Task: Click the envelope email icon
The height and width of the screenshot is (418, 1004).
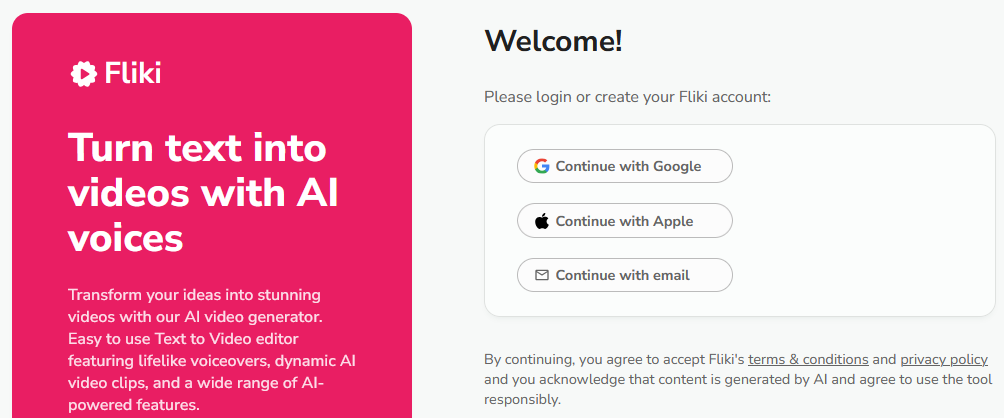Action: (541, 275)
